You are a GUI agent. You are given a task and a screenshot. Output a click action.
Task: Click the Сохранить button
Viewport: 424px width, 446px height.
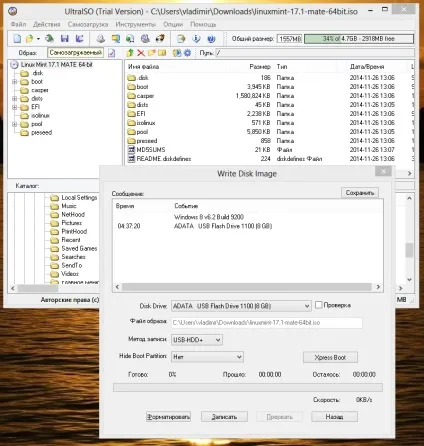coord(360,193)
